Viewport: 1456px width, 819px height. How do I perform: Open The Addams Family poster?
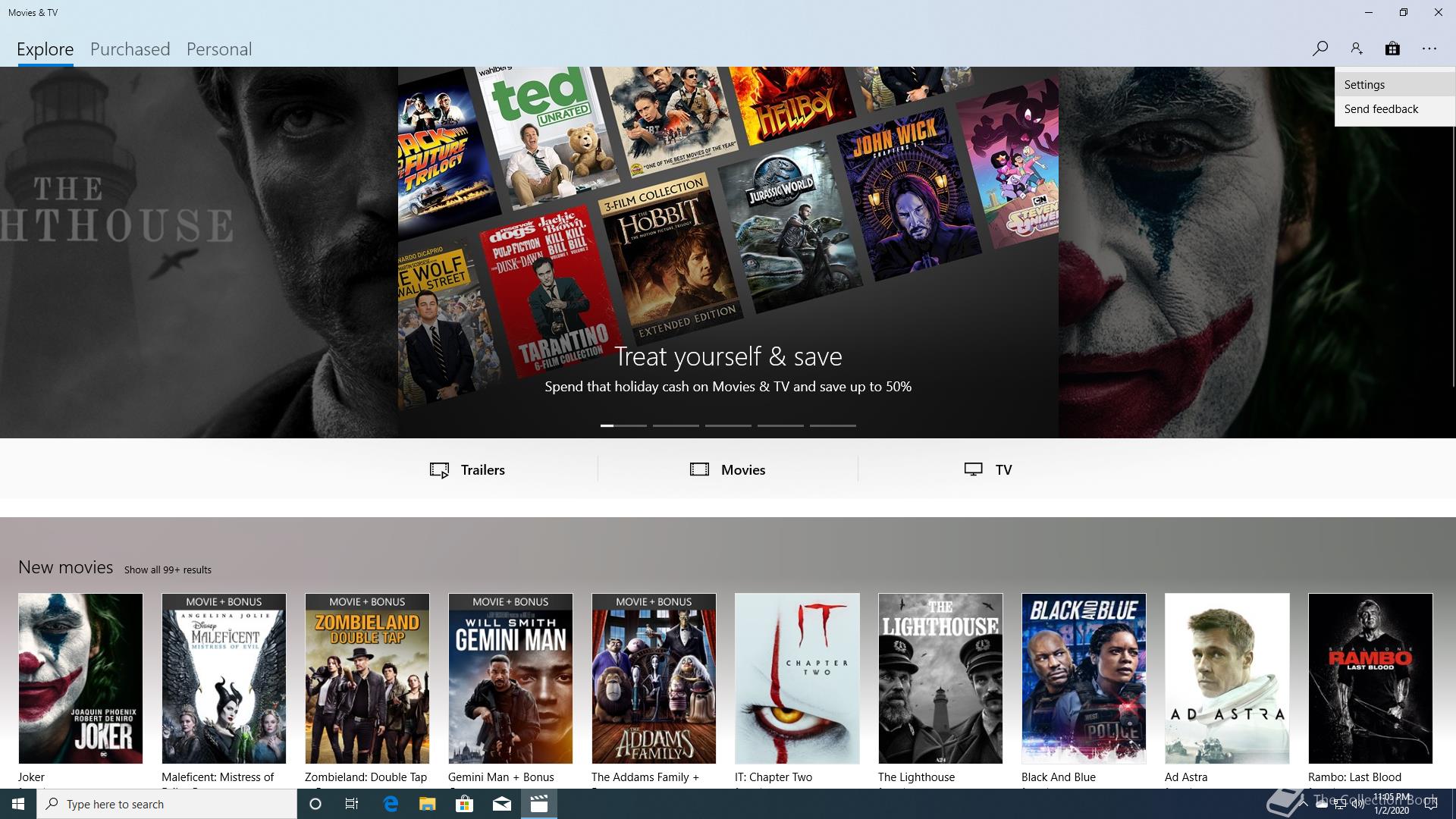tap(654, 679)
